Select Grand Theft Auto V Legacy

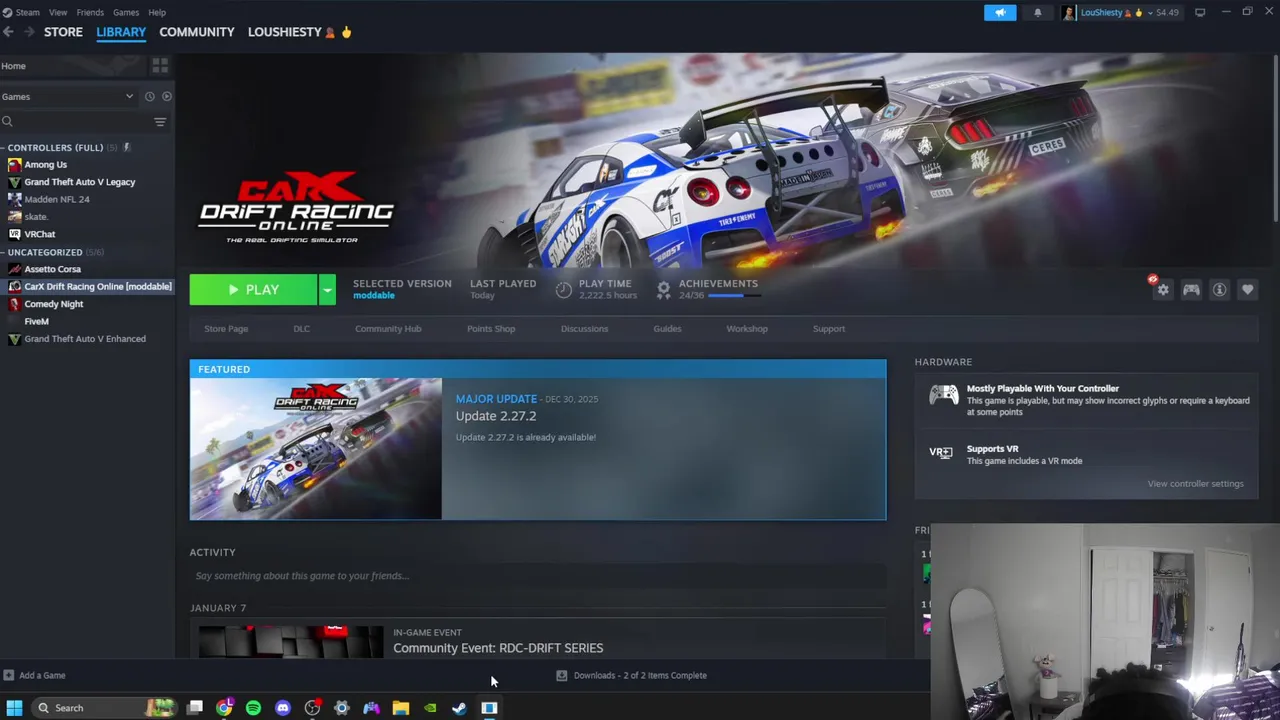[x=80, y=182]
